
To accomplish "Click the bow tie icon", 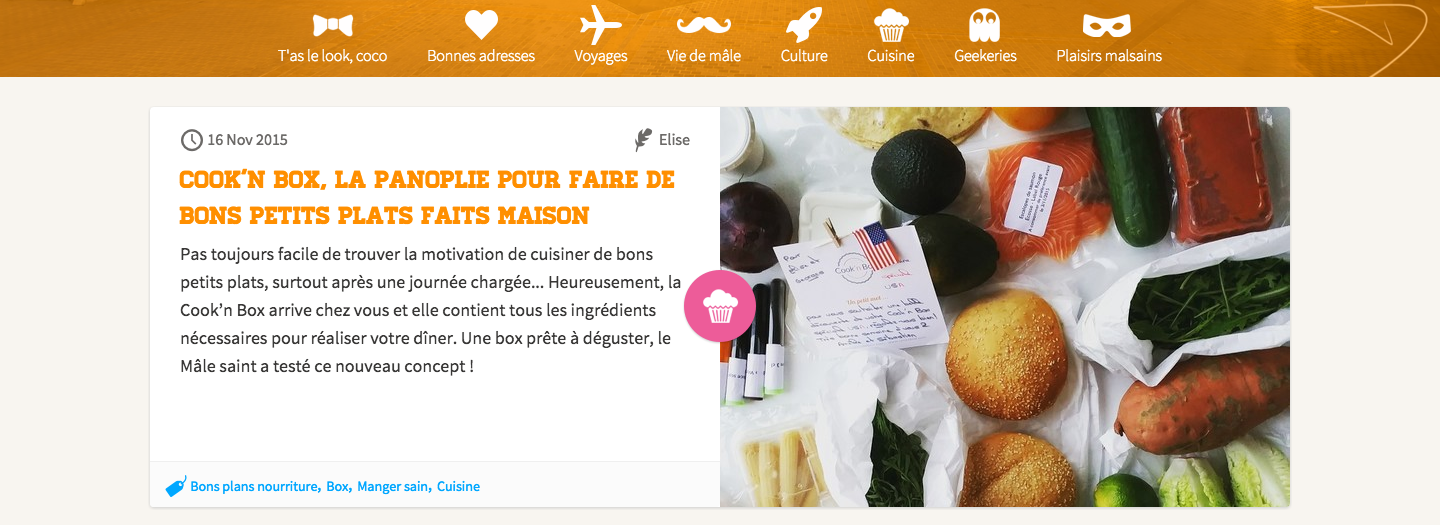I will click(x=332, y=25).
